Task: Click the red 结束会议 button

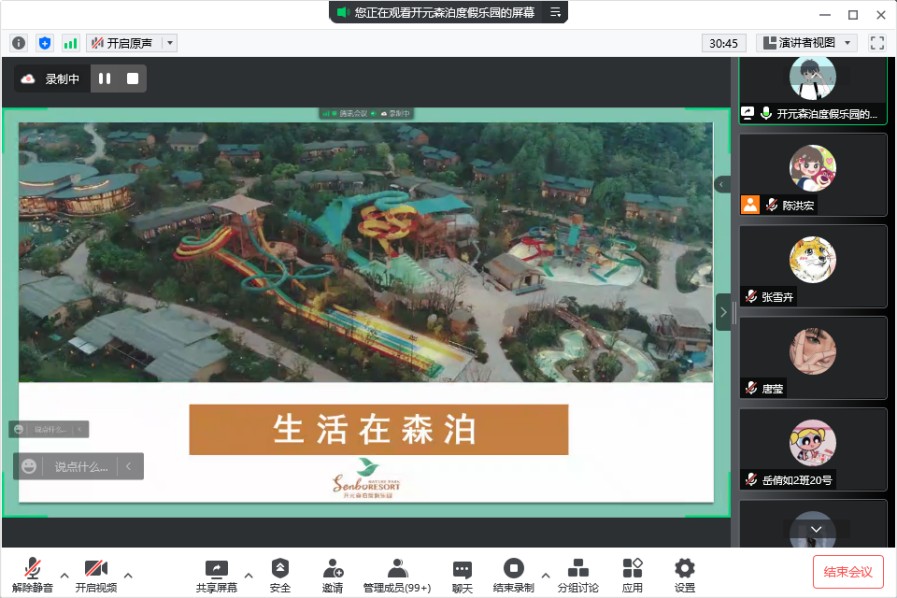Action: [848, 572]
